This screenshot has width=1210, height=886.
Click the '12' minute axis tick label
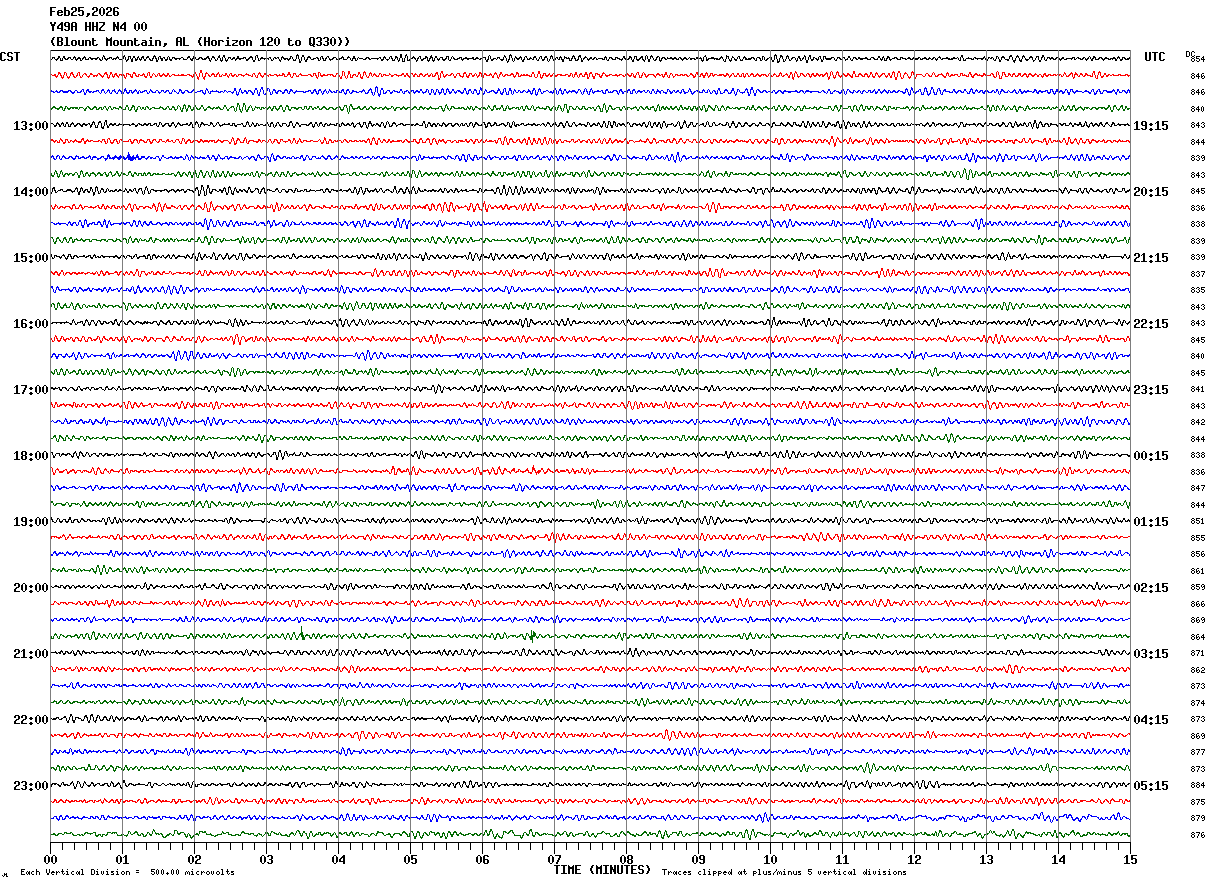pos(914,859)
